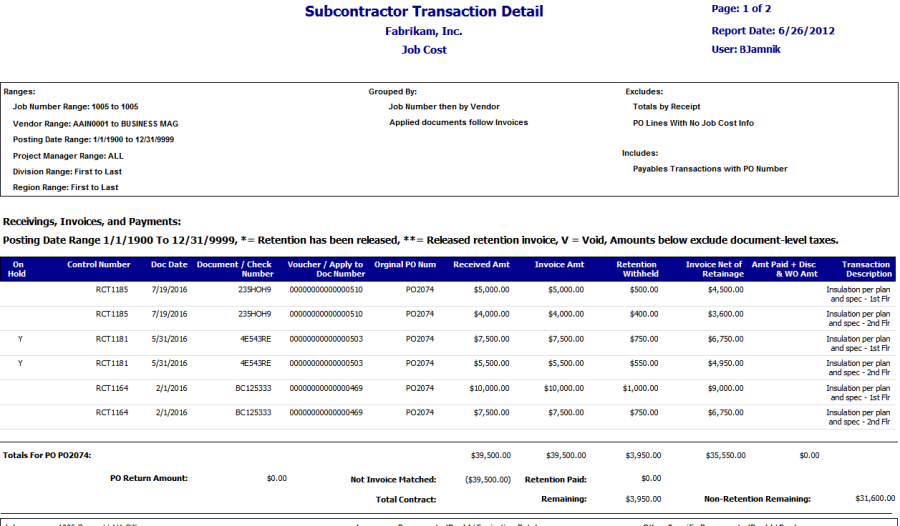This screenshot has width=900, height=526.
Task: Click the ($39,500.00) Not Invoice Matched value
Action: coord(488,479)
